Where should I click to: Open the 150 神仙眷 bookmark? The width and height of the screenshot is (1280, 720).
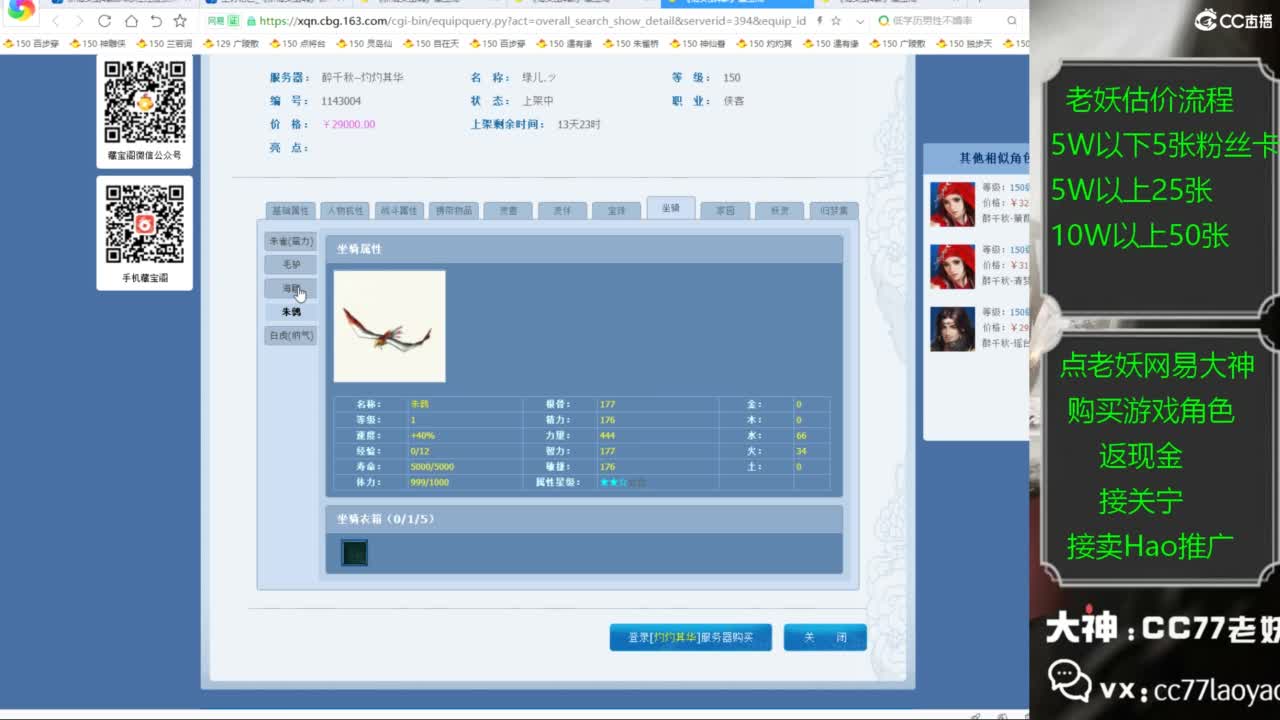[697, 44]
